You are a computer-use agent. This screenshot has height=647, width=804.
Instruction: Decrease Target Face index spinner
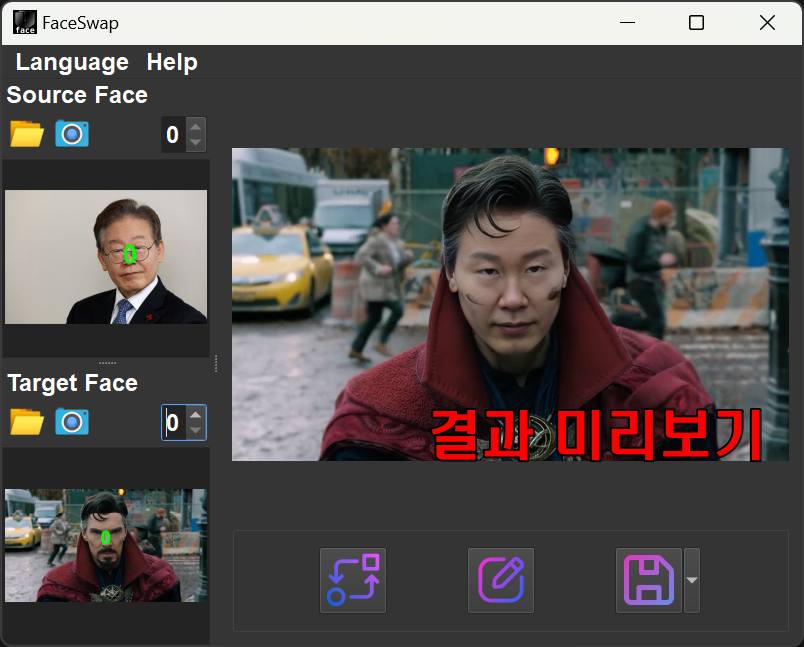195,431
